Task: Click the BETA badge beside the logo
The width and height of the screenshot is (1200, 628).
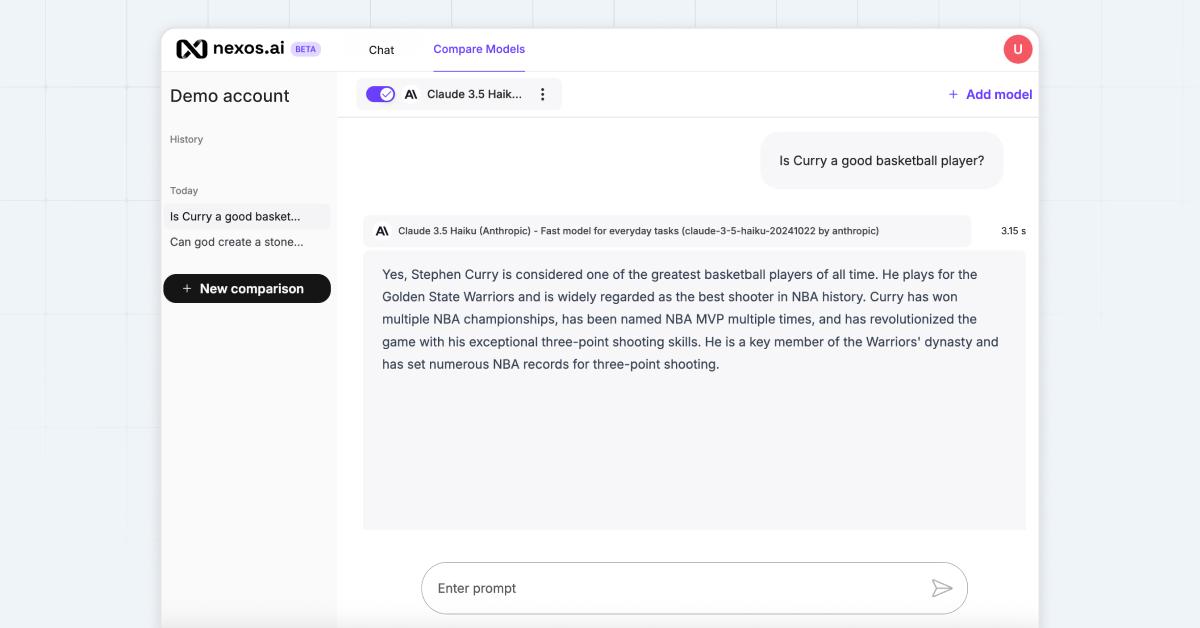Action: coord(306,49)
